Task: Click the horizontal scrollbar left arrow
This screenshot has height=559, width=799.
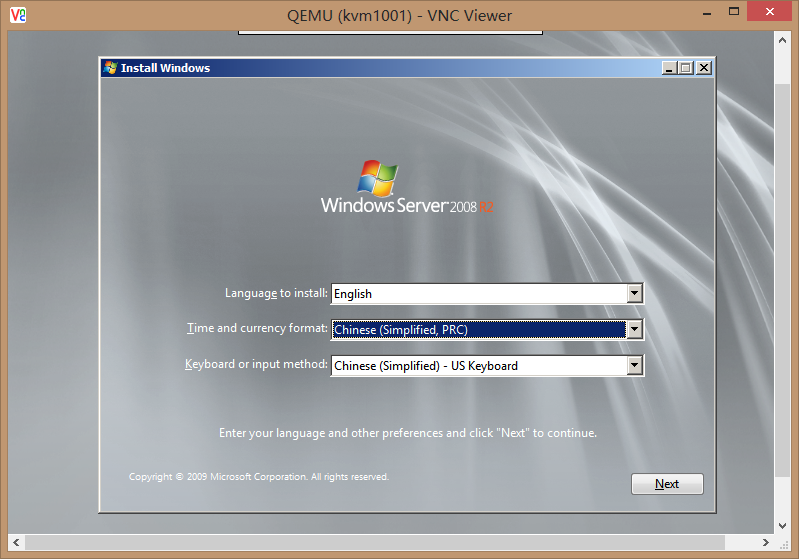Action: 16,542
